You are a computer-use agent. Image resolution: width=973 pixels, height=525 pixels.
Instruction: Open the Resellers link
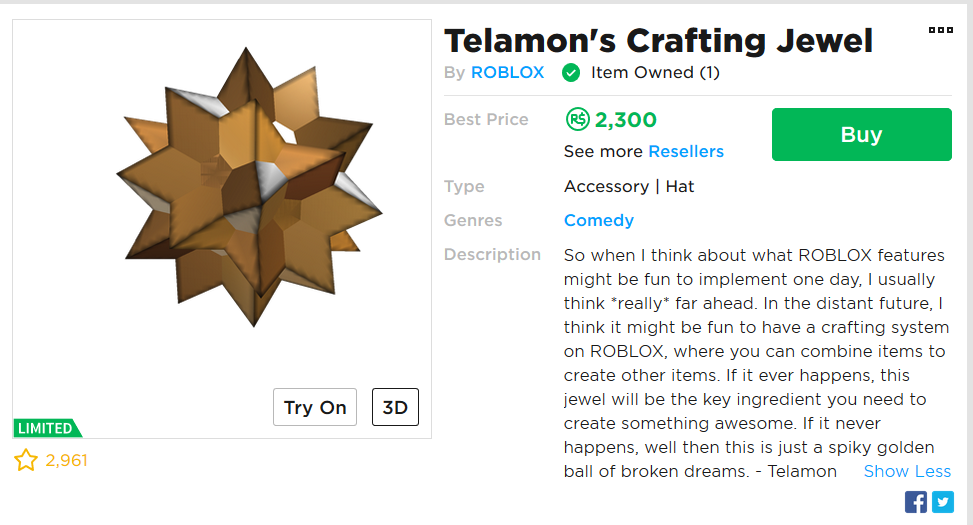pyautogui.click(x=685, y=152)
